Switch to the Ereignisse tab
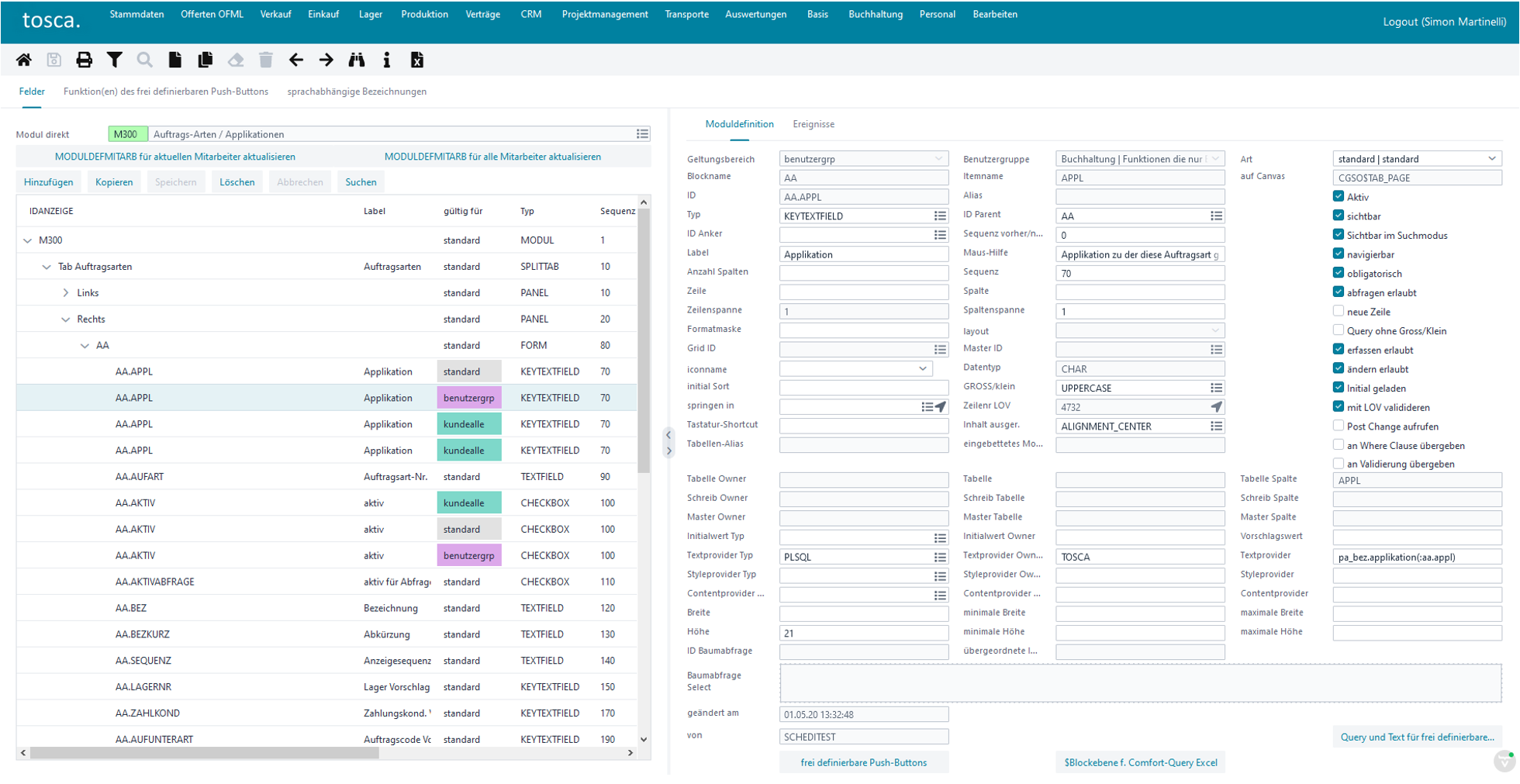Image resolution: width=1520 pixels, height=784 pixels. click(814, 124)
